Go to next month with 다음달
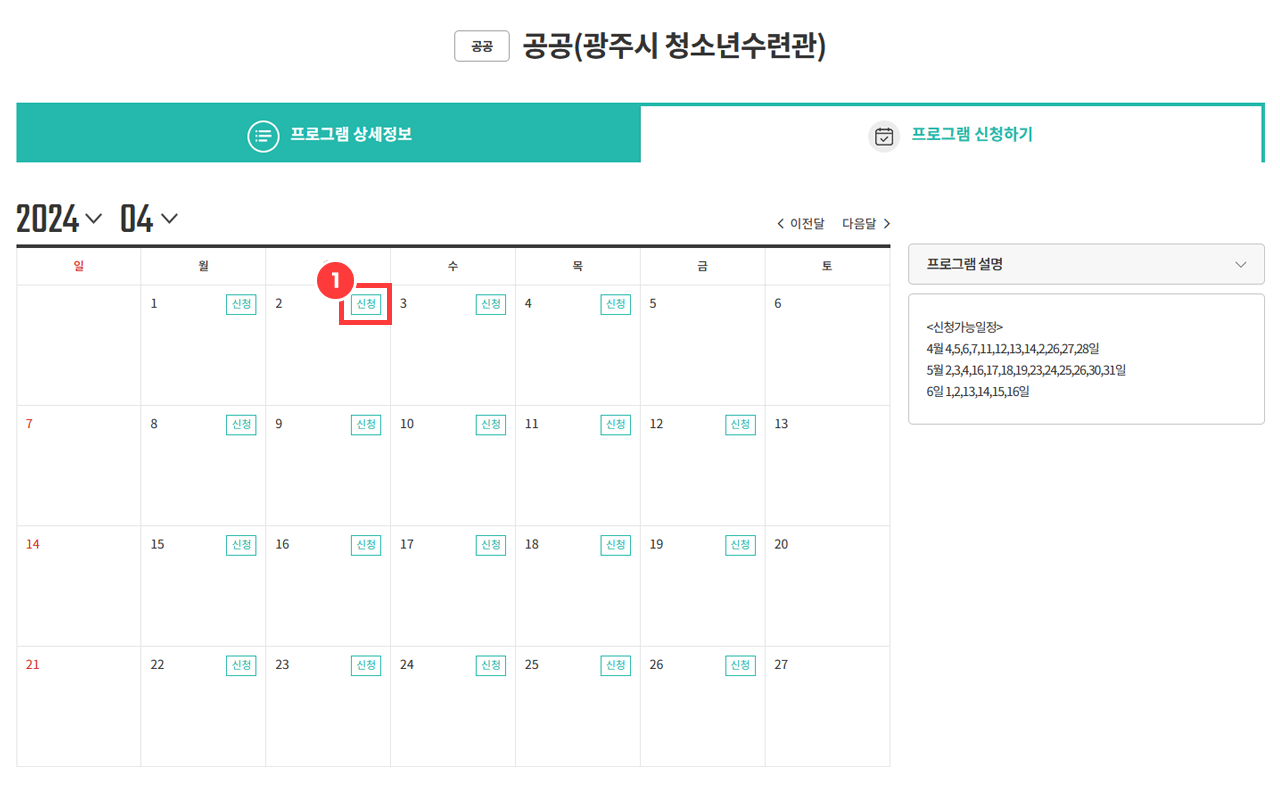1280x789 pixels. [x=866, y=224]
